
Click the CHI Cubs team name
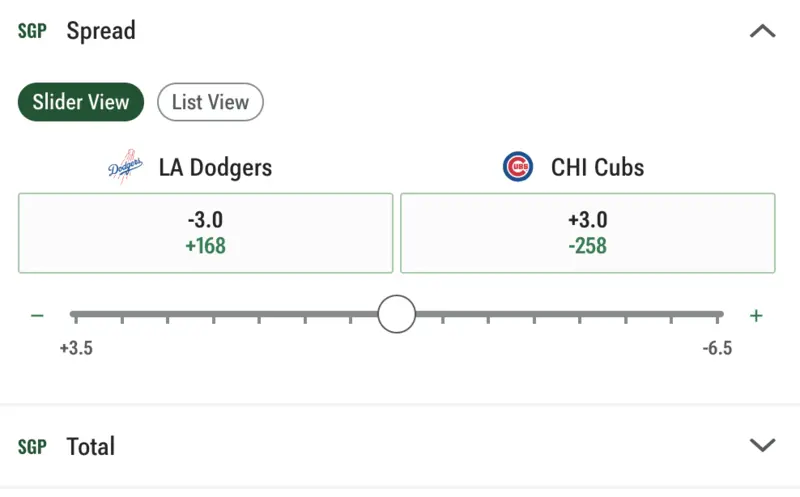tap(597, 167)
